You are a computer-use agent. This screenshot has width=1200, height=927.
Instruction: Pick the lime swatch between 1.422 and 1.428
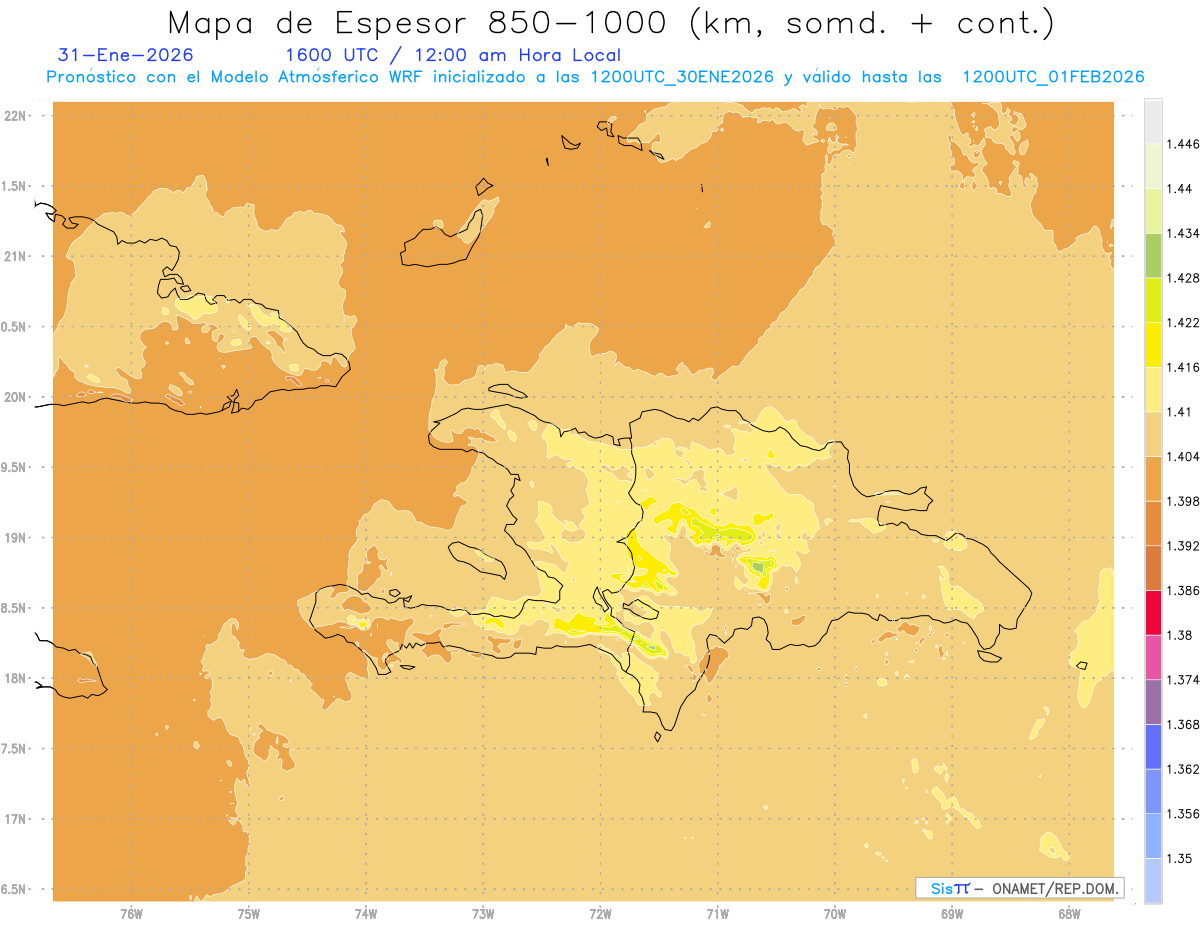pos(1153,300)
